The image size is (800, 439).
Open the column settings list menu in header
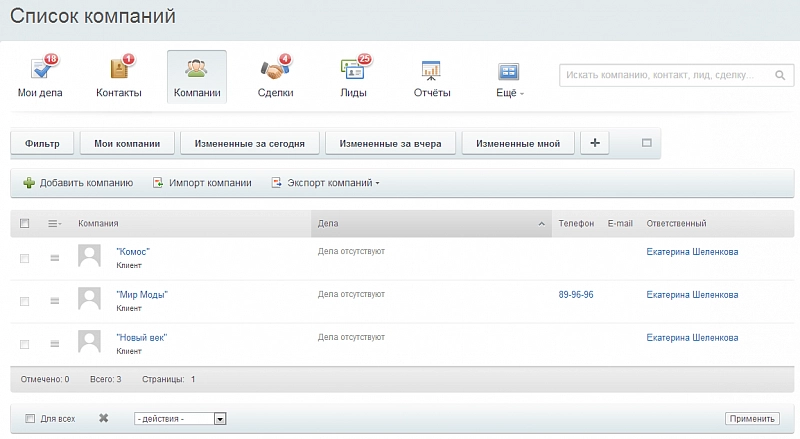click(54, 224)
